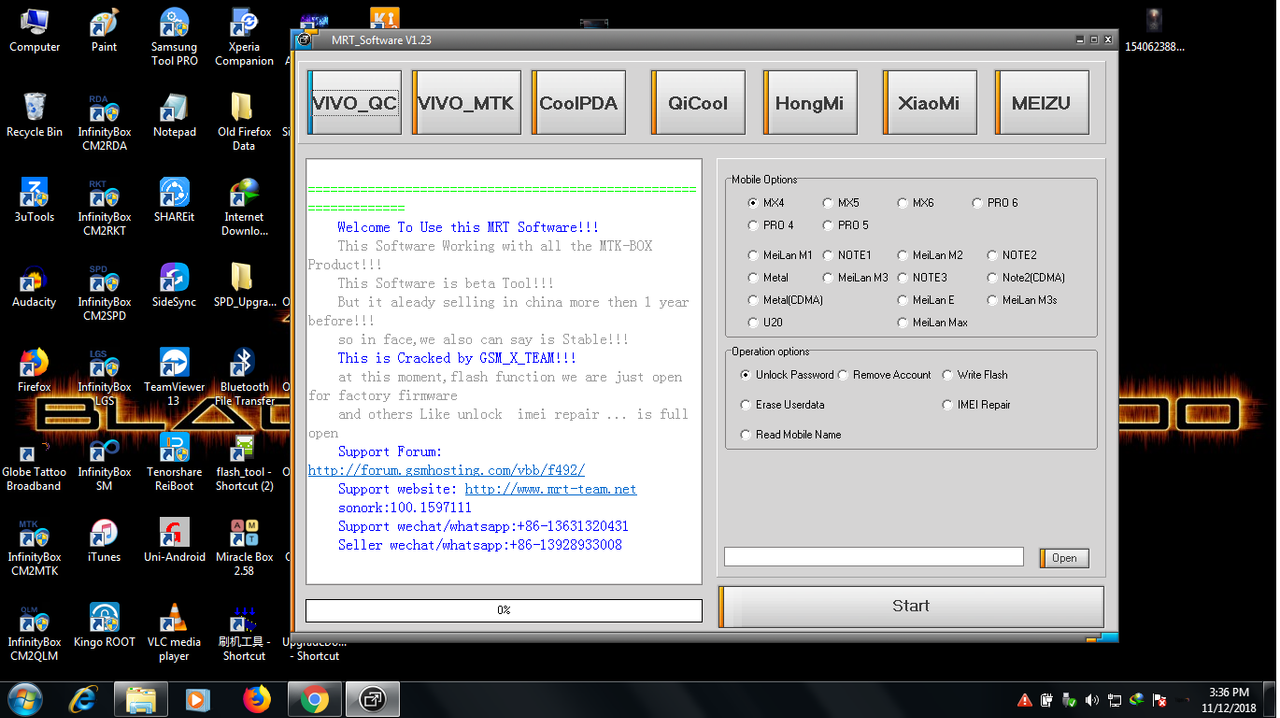Screen dimensions: 1280x718
Task: Switch to the HongMi tab
Action: pos(809,103)
